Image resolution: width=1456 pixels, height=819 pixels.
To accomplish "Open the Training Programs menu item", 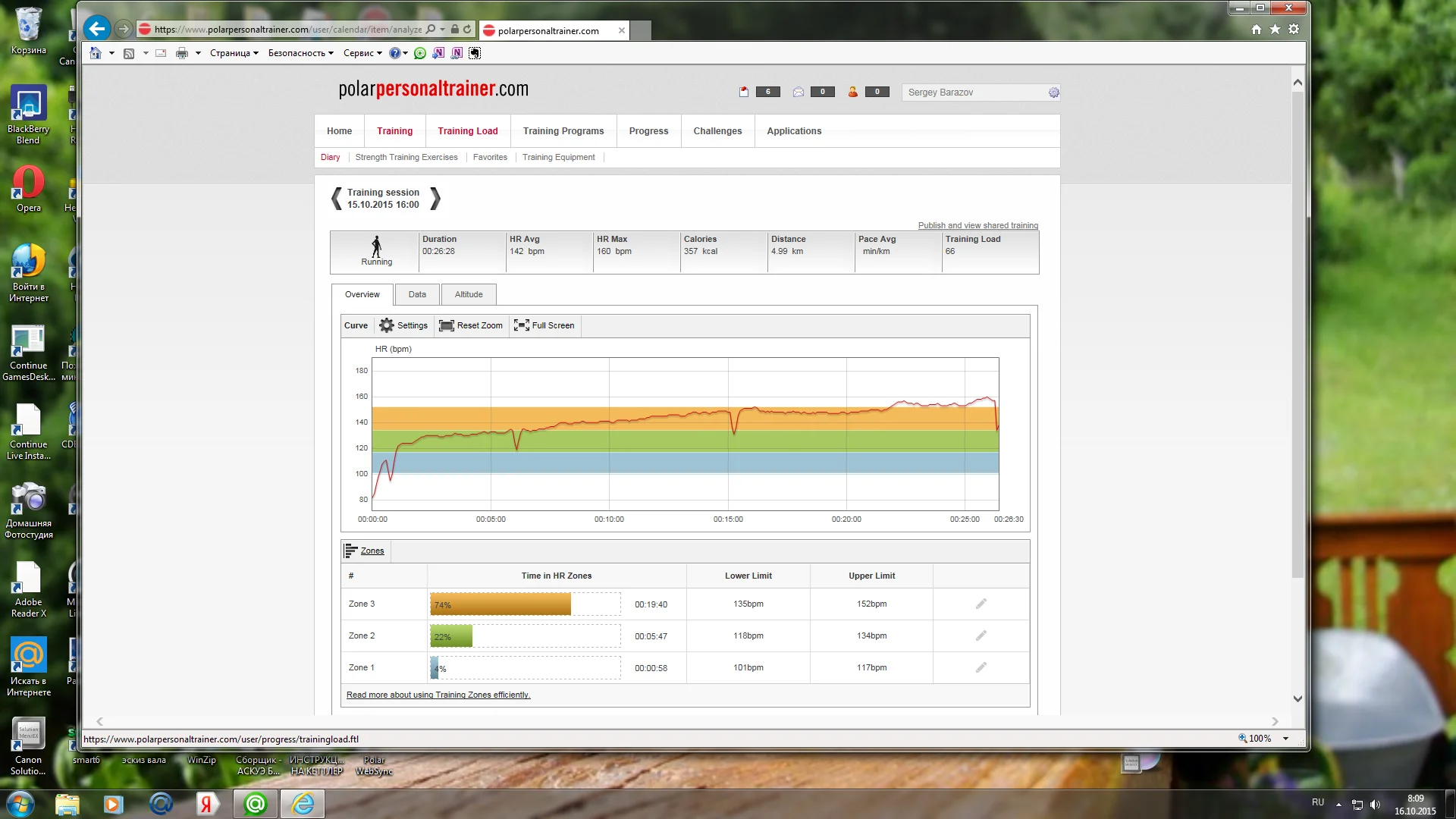I will coord(563,131).
